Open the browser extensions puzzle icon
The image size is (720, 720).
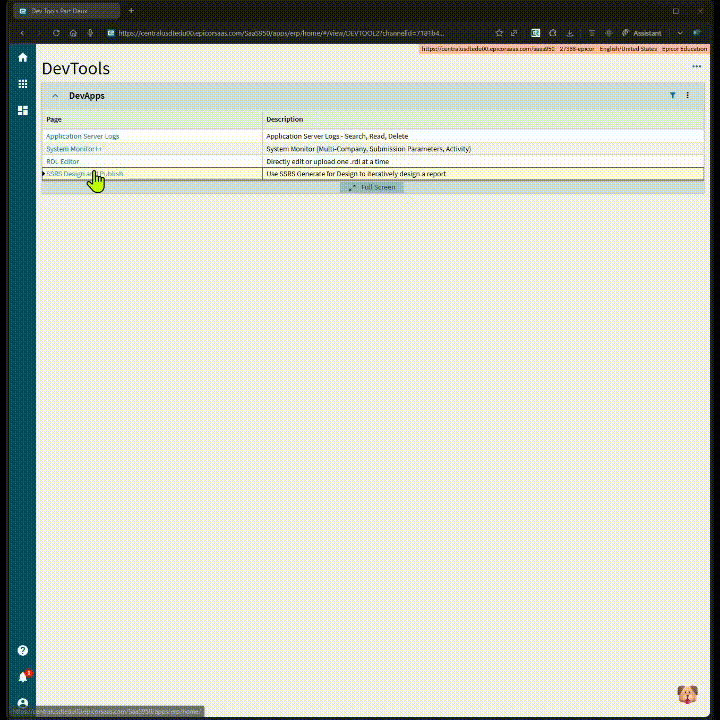pyautogui.click(x=553, y=33)
